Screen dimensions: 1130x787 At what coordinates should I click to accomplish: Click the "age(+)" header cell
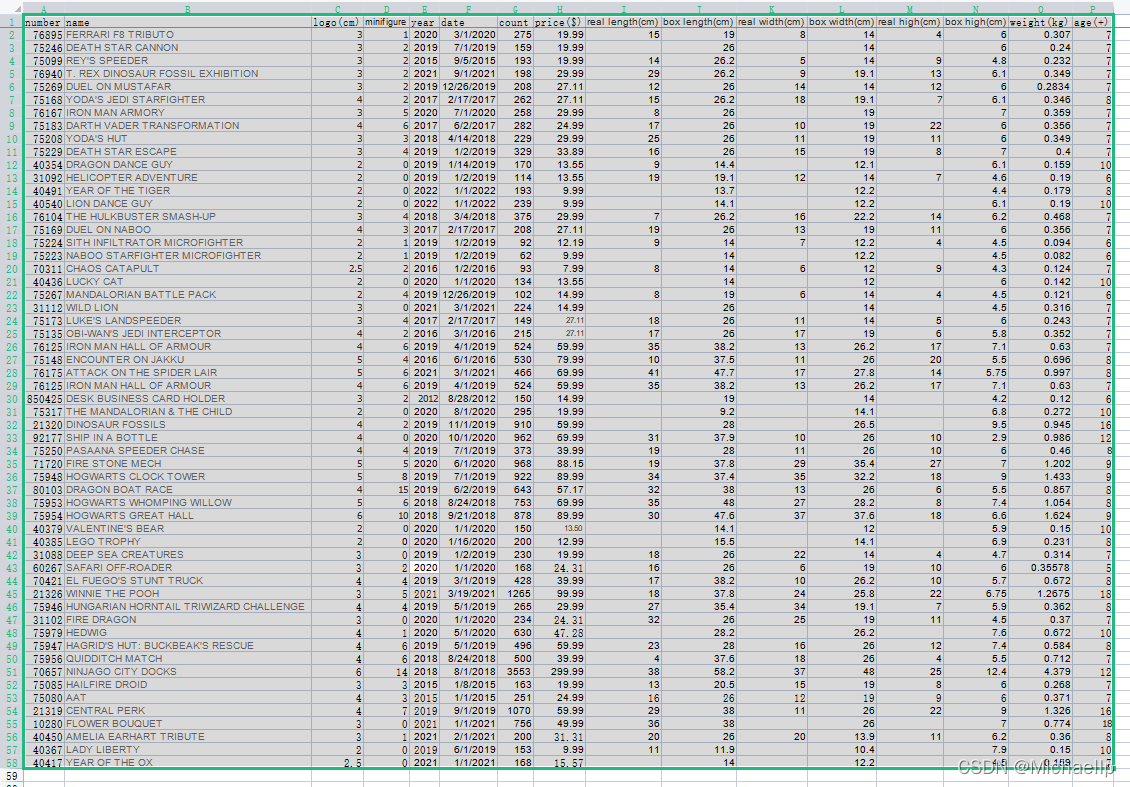tap(1092, 22)
